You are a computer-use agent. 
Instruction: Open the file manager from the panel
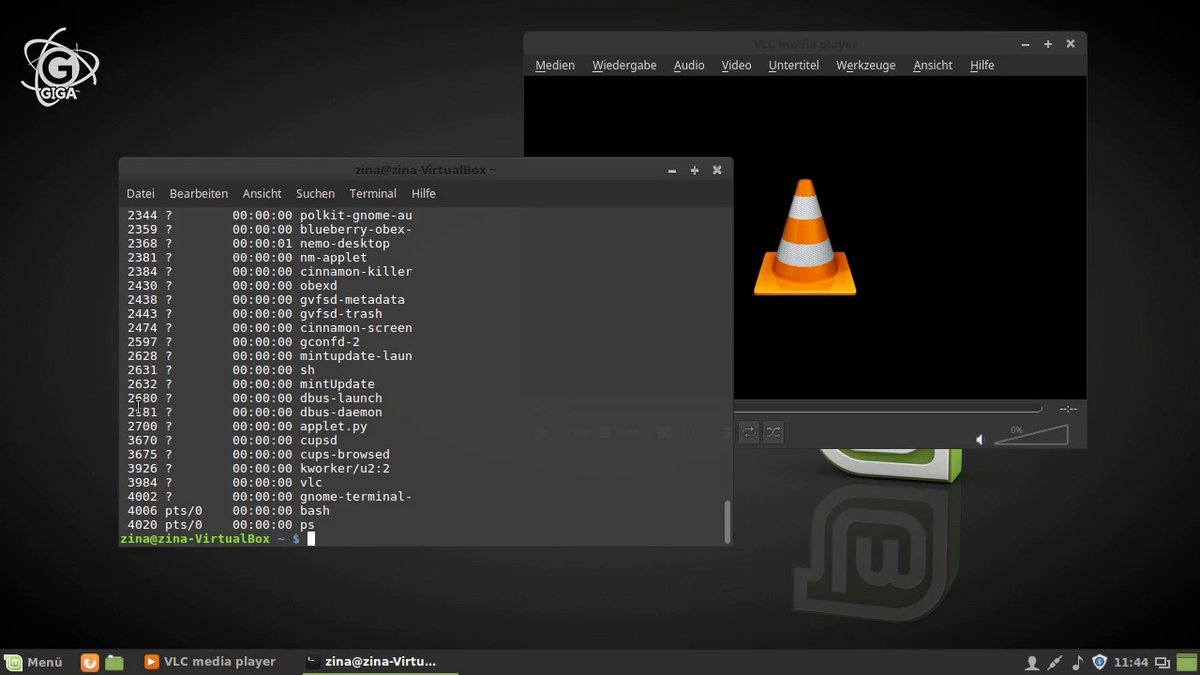(114, 662)
